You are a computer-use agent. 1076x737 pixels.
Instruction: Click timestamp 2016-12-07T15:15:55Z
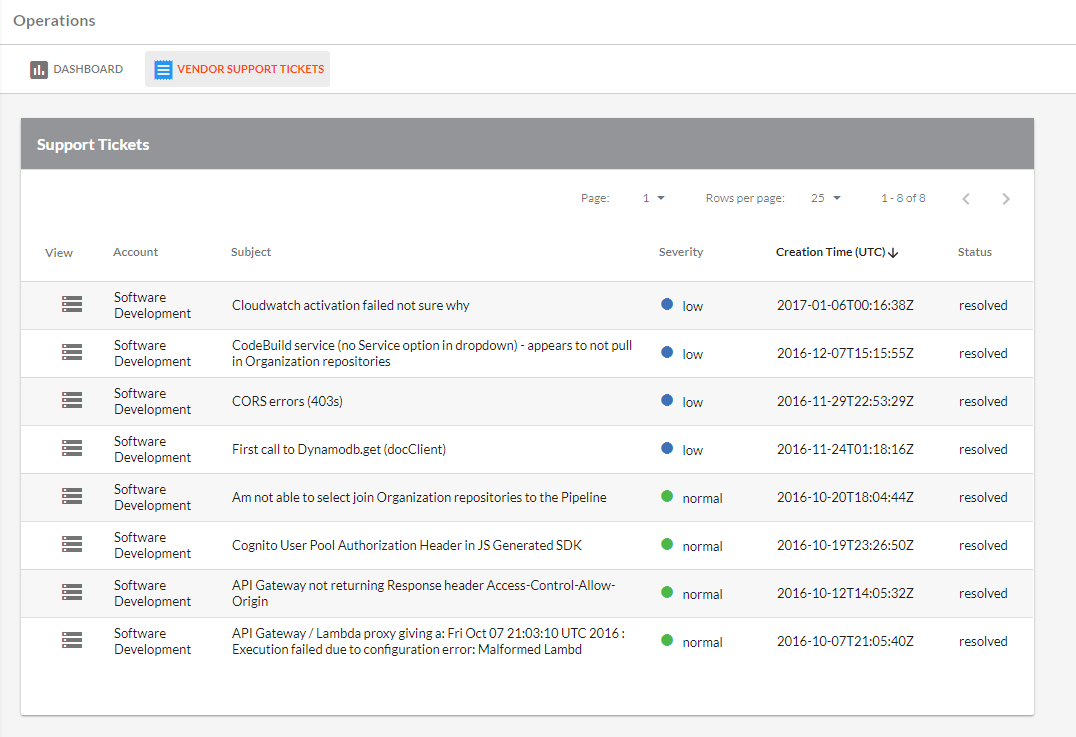845,353
